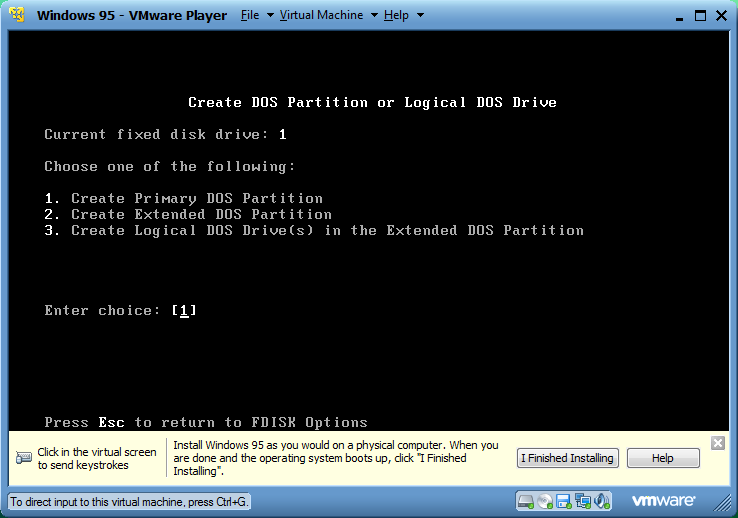The height and width of the screenshot is (518, 738).
Task: Click the Install Windows 95 instructions text
Action: [x=336, y=458]
